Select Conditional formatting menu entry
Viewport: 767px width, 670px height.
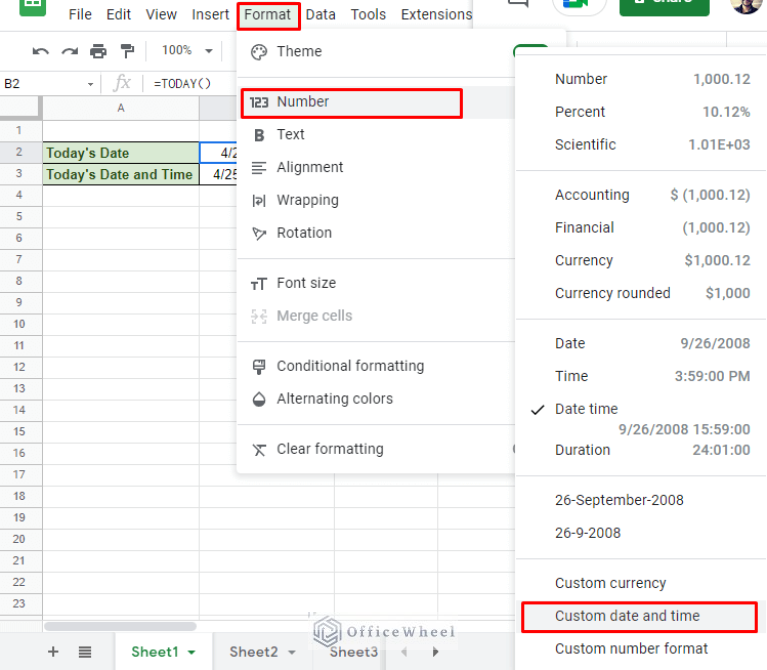(x=350, y=366)
